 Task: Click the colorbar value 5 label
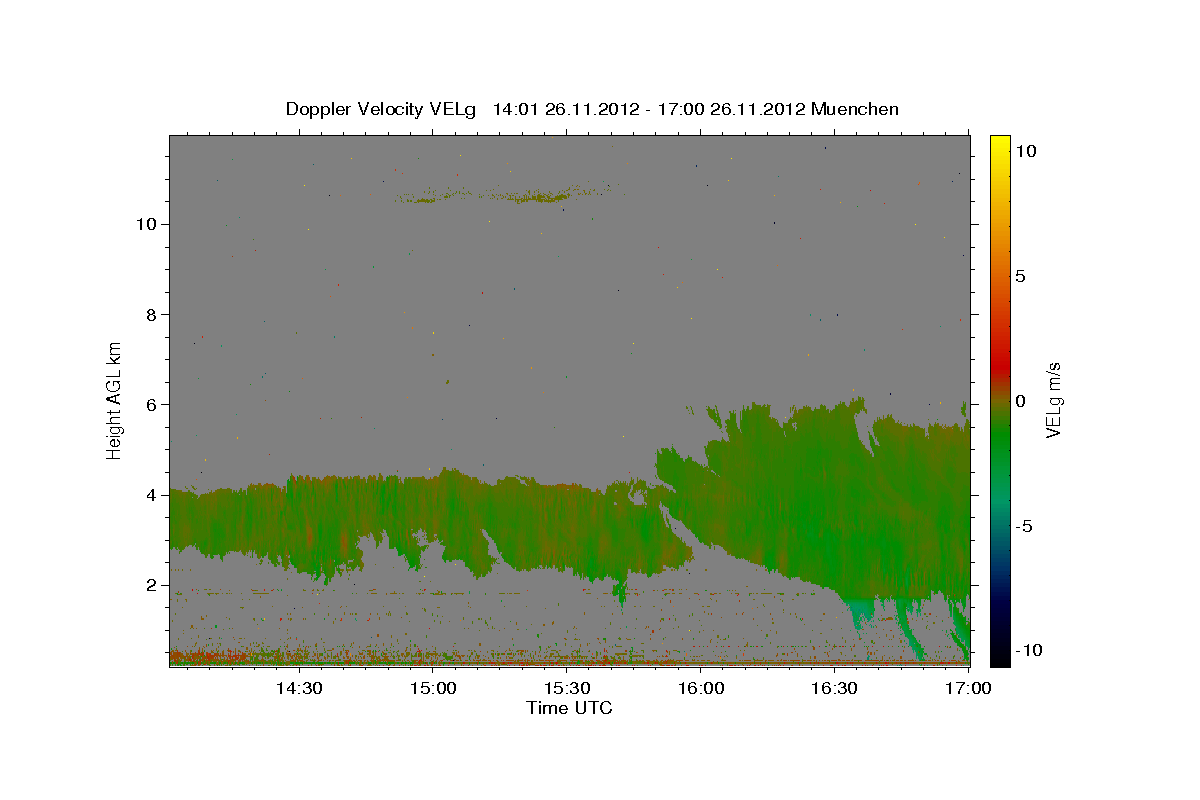pos(1020,276)
